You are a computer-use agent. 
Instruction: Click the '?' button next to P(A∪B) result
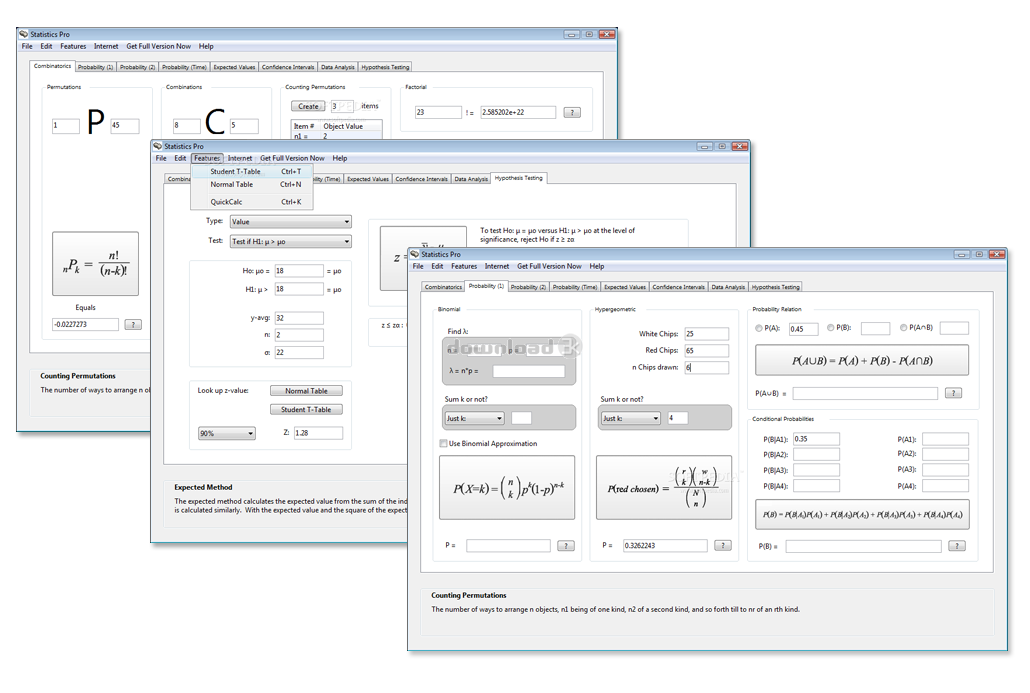[x=955, y=394]
